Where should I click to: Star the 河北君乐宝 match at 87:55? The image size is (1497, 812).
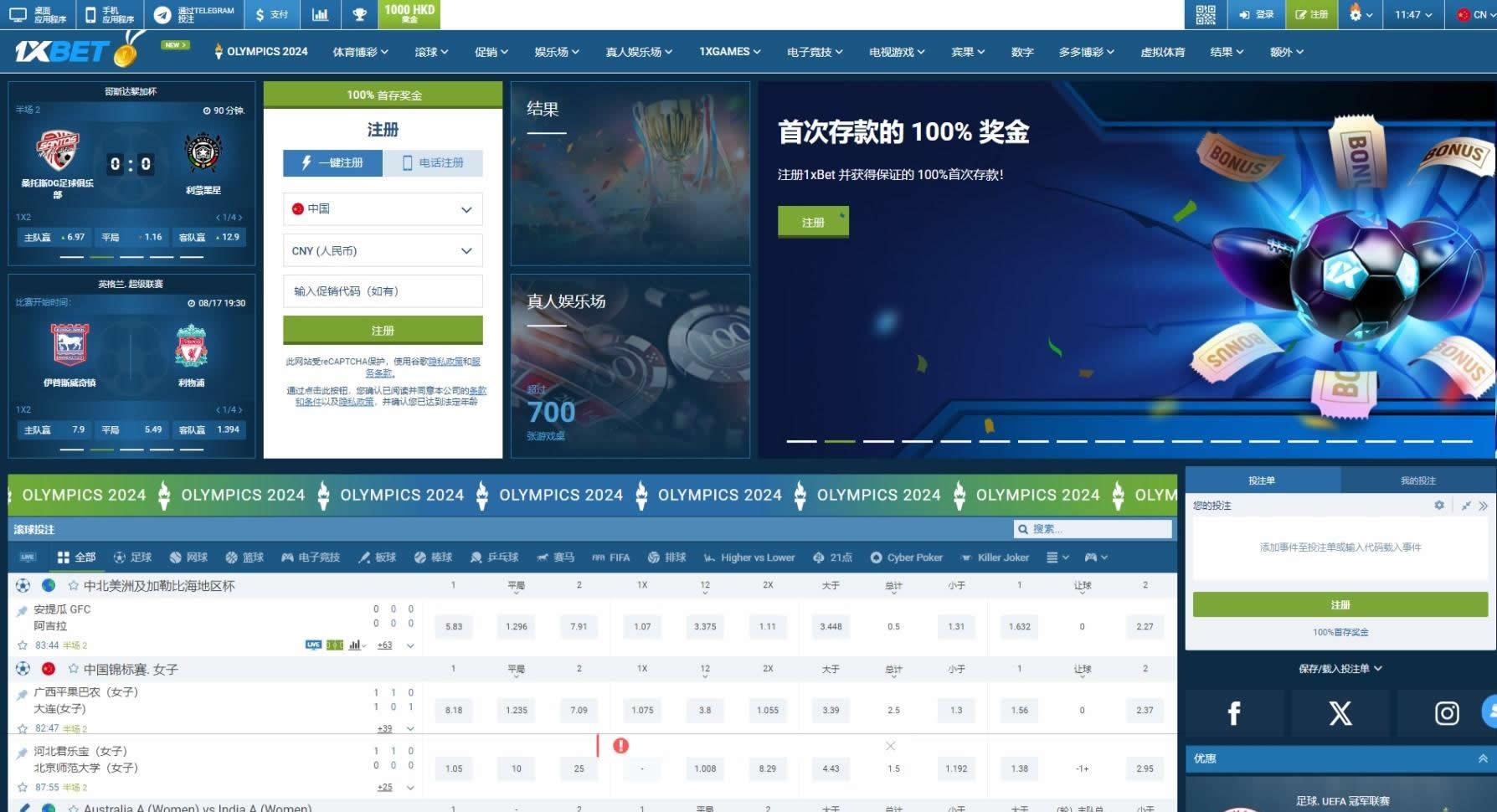23,787
